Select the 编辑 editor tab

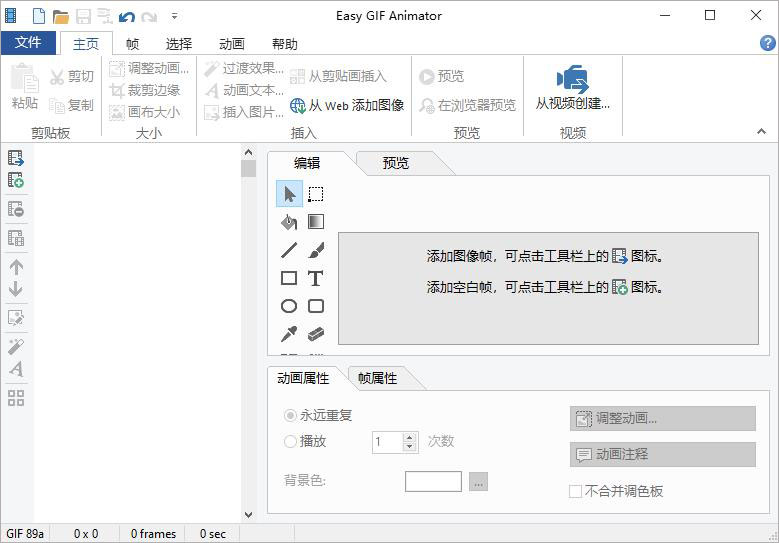tap(307, 163)
